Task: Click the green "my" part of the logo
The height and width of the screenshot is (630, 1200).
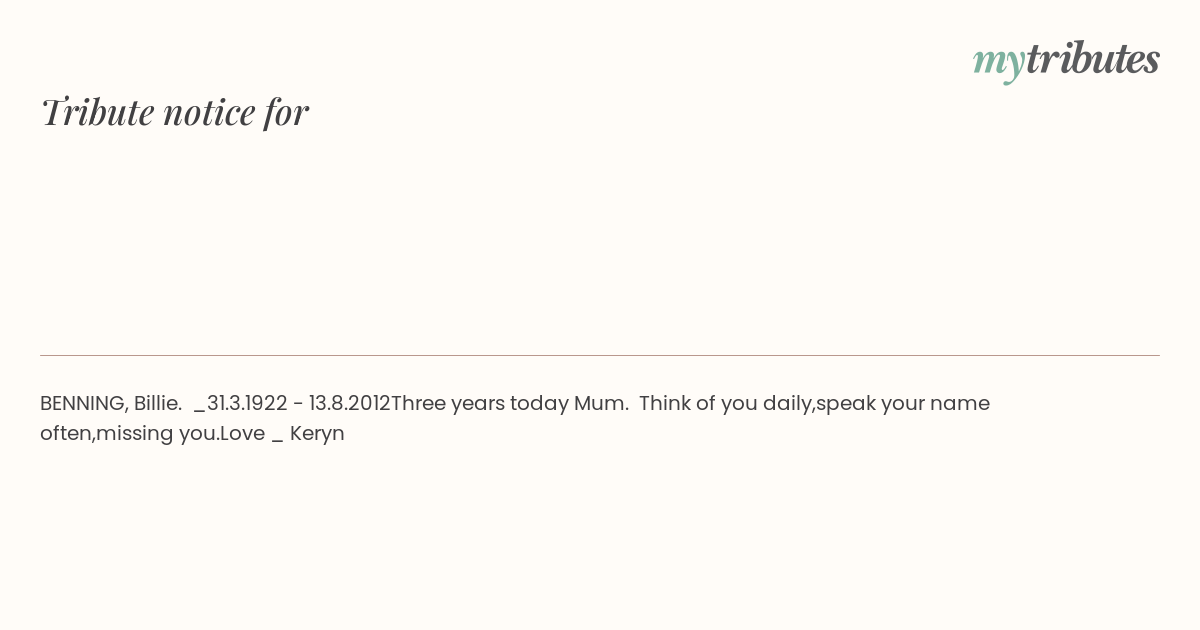Action: (998, 63)
